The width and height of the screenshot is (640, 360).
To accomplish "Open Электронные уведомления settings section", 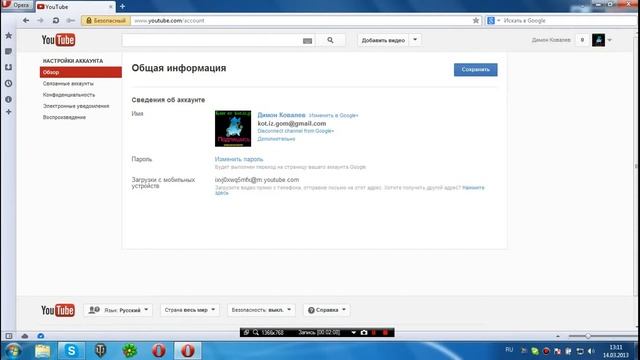I will point(76,106).
